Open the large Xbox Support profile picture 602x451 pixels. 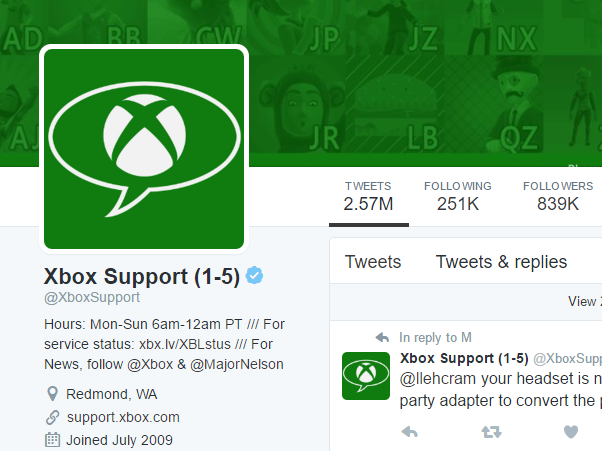tap(144, 147)
